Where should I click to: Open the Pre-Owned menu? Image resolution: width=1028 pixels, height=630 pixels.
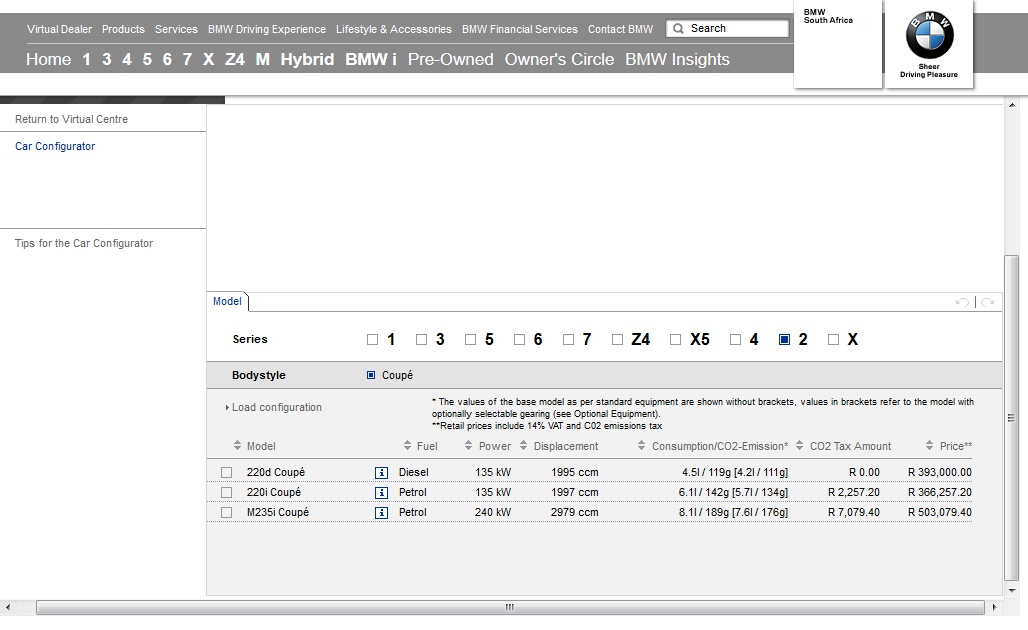(x=450, y=59)
